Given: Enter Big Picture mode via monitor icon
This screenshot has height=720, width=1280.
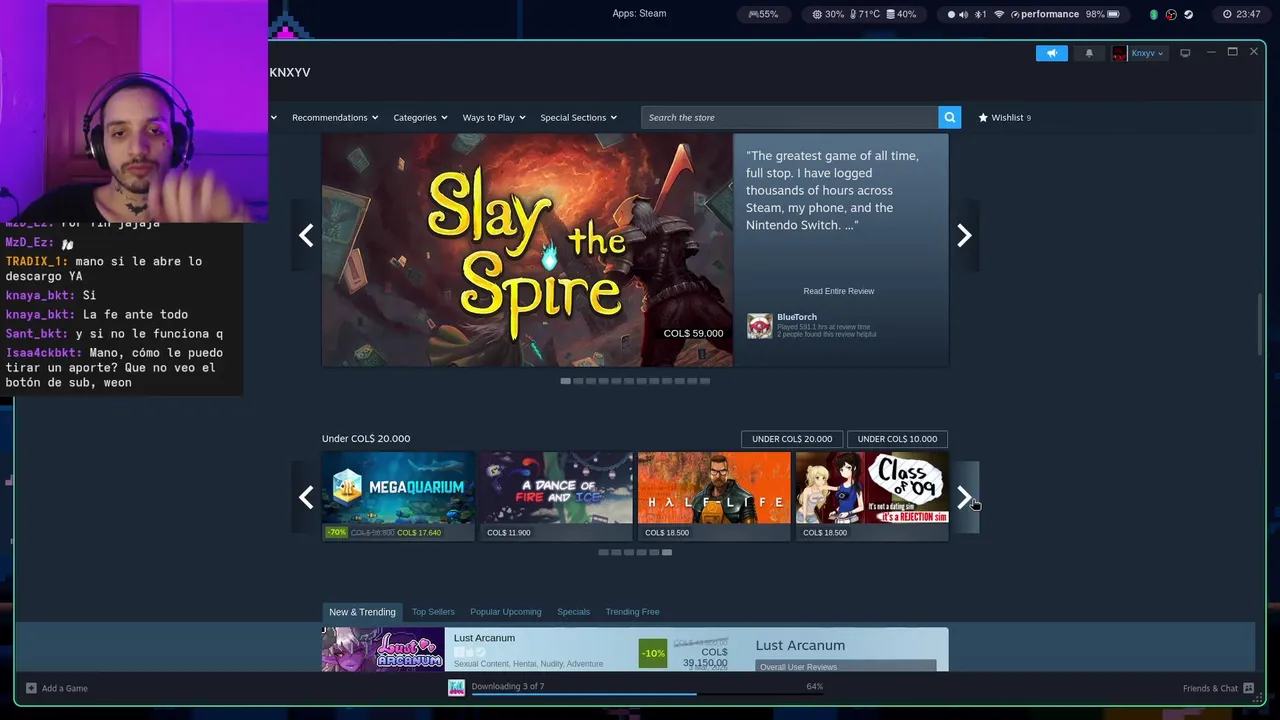Looking at the screenshot, I should tap(1185, 53).
